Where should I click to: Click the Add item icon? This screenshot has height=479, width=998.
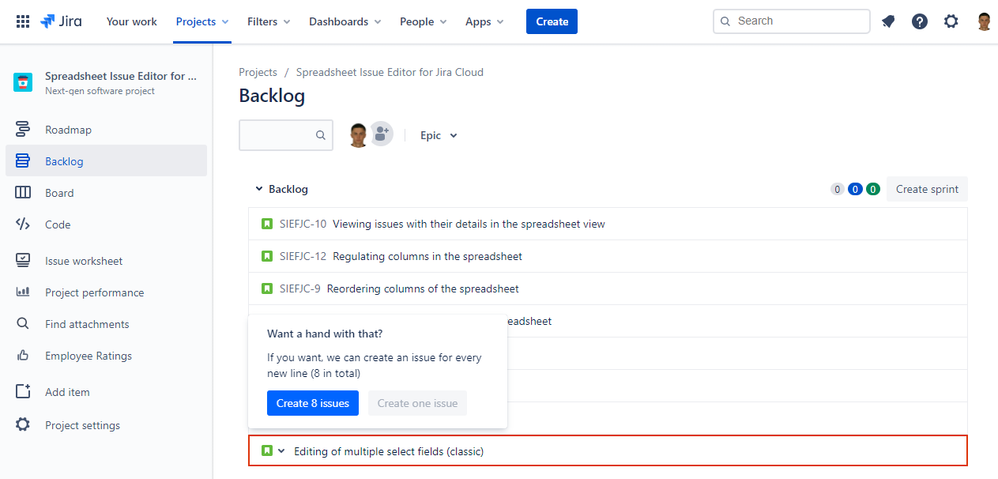[22, 391]
